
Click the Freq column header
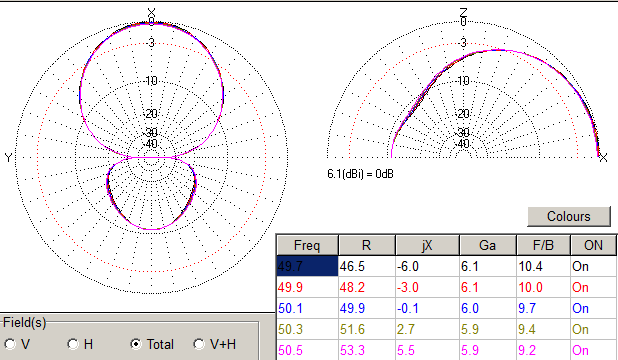coord(307,245)
